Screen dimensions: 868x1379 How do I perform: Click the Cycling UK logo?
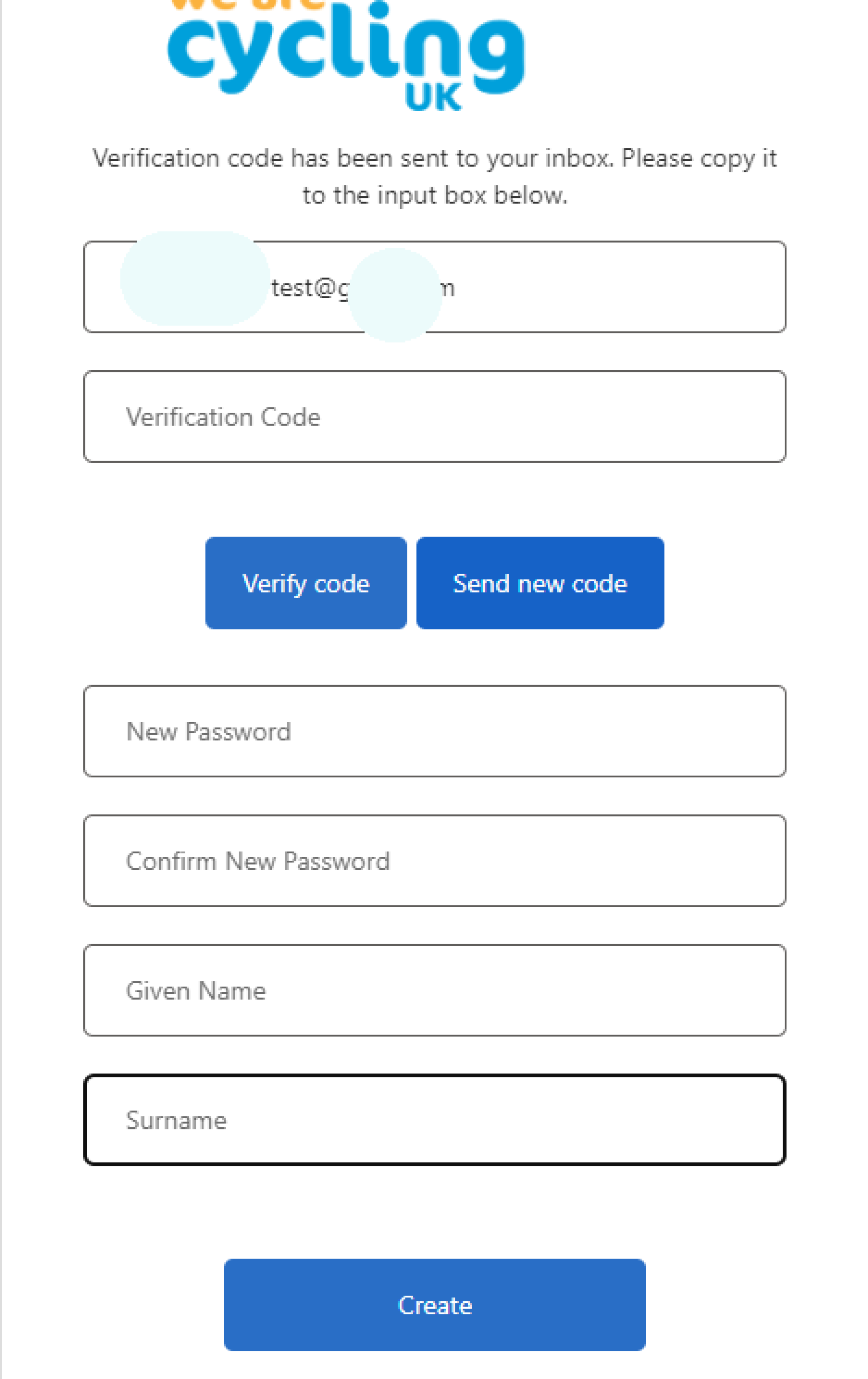tap(346, 52)
